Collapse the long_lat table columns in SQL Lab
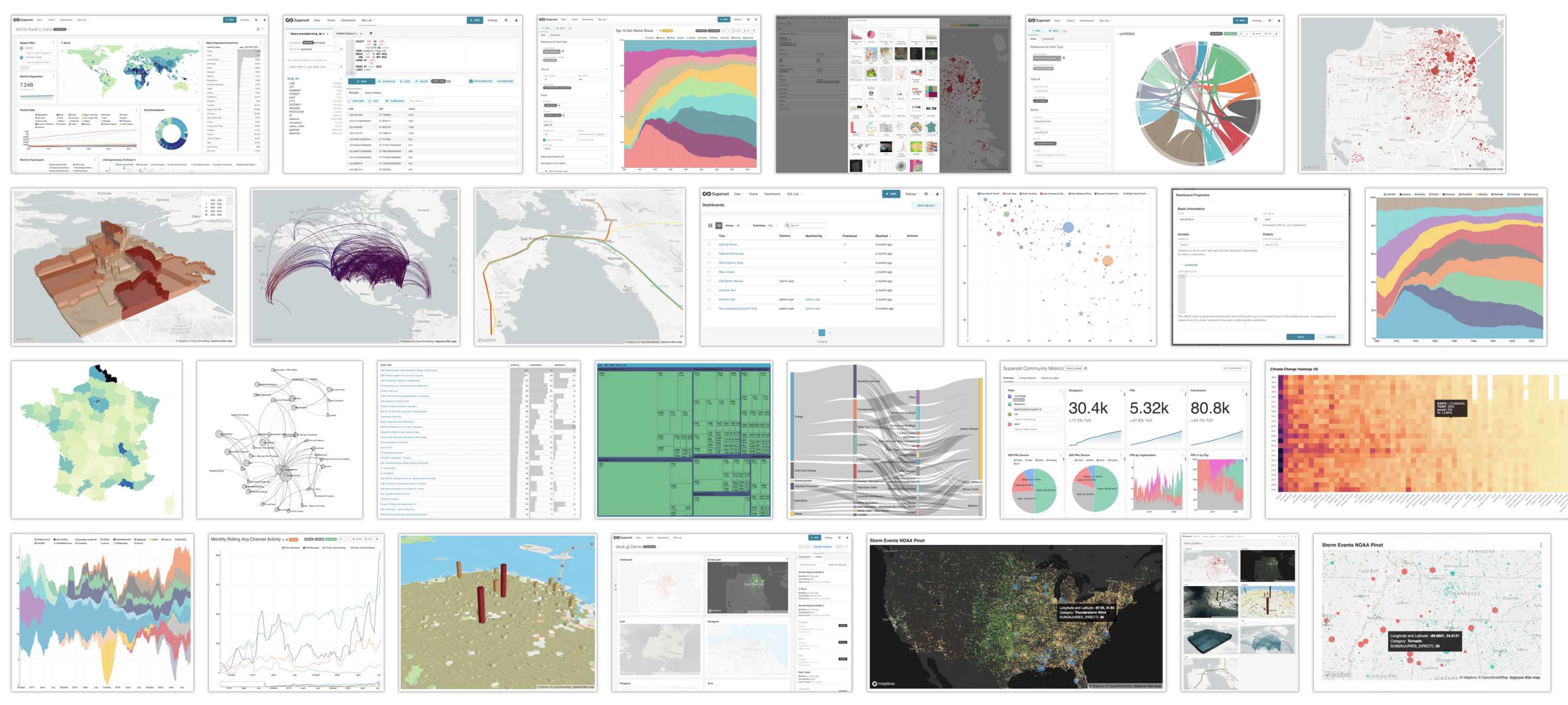Image resolution: width=1568 pixels, height=705 pixels. click(341, 79)
